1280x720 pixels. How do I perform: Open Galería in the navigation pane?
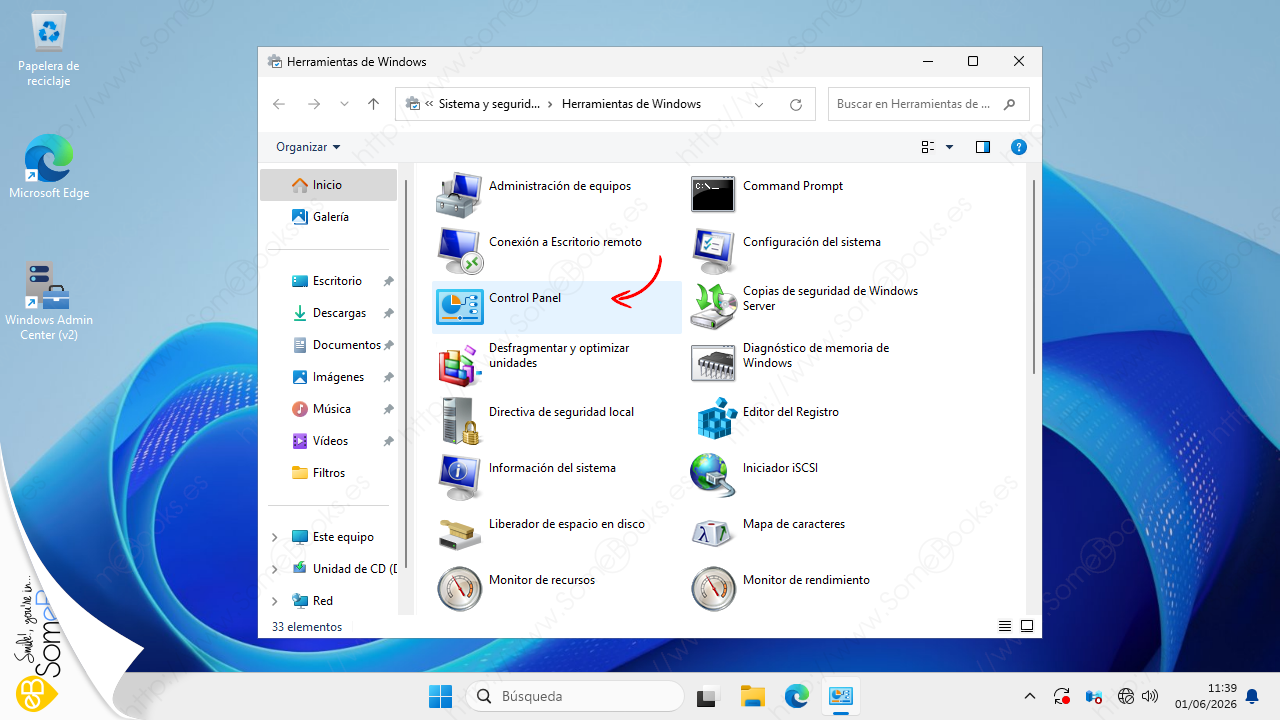click(328, 217)
